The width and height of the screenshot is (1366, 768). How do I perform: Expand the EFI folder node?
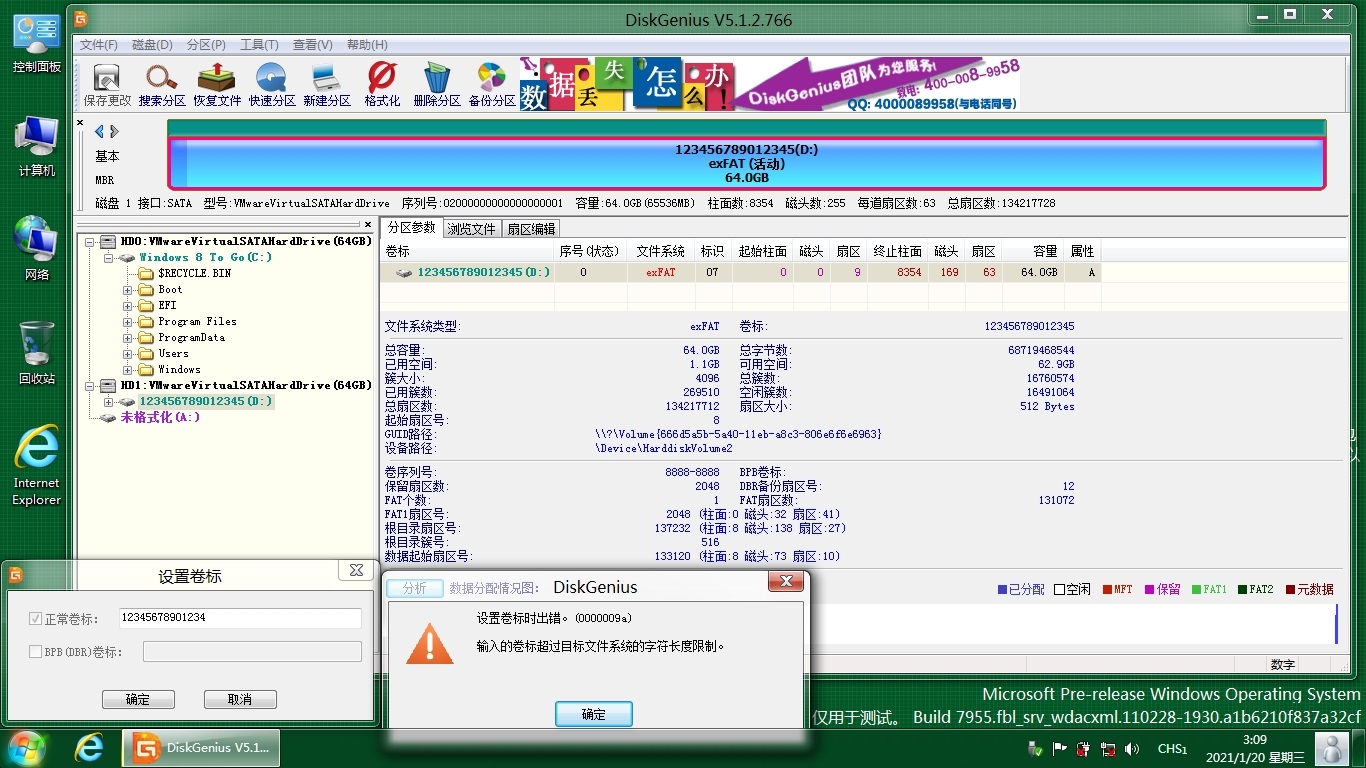(x=128, y=306)
